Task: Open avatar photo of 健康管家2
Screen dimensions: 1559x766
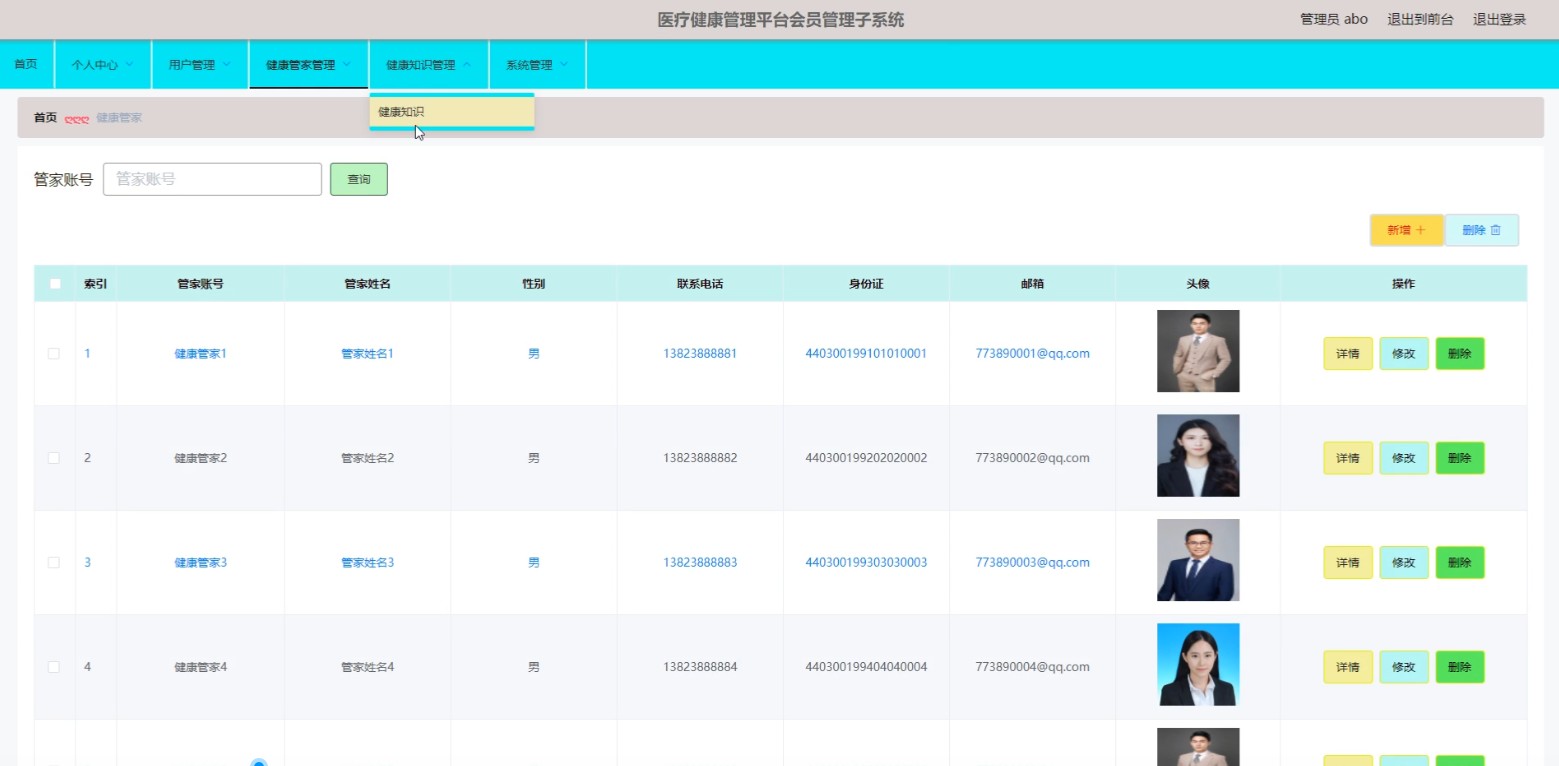Action: coord(1198,456)
